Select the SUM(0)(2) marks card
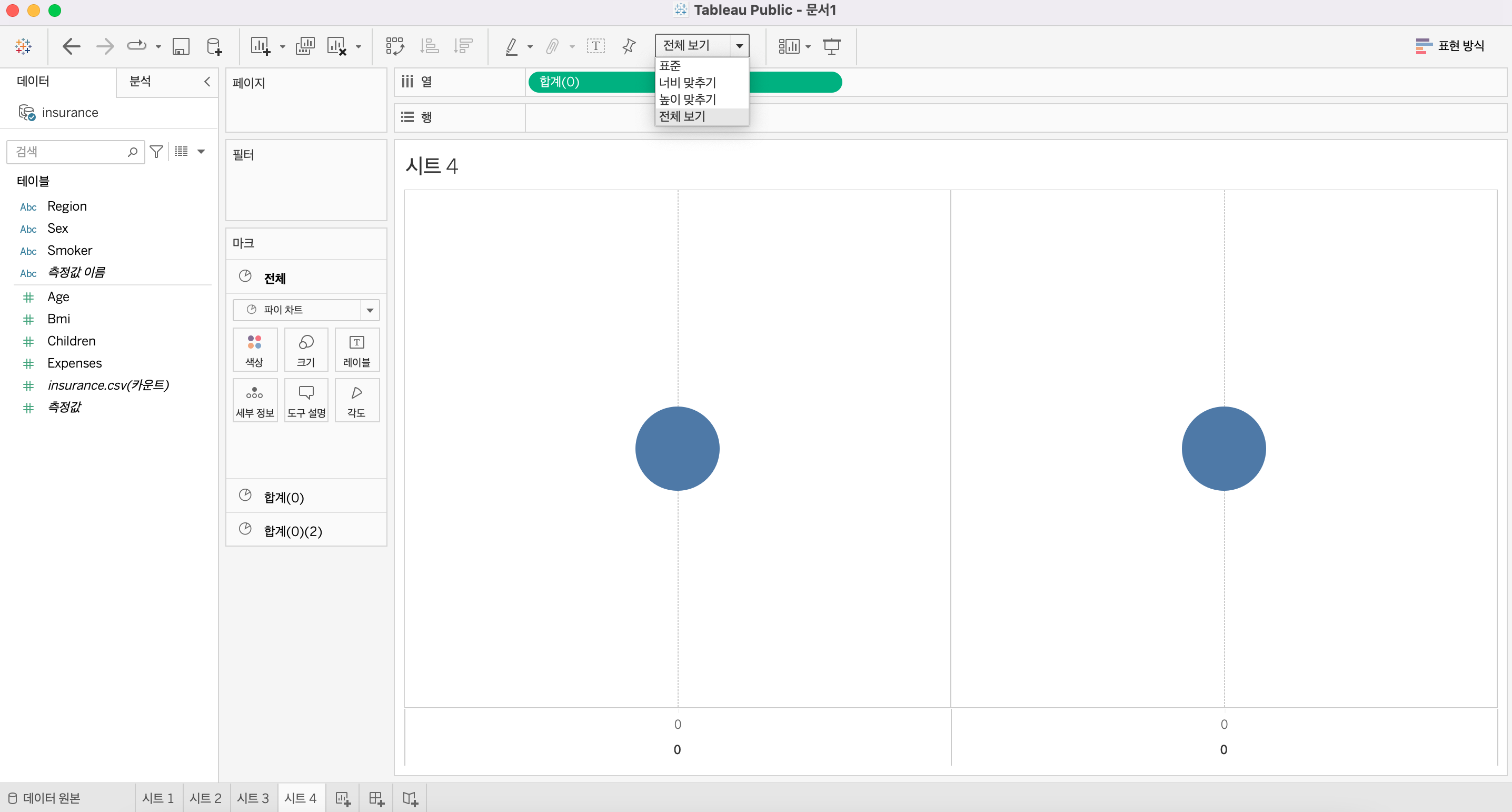The height and width of the screenshot is (812, 1512). point(292,531)
